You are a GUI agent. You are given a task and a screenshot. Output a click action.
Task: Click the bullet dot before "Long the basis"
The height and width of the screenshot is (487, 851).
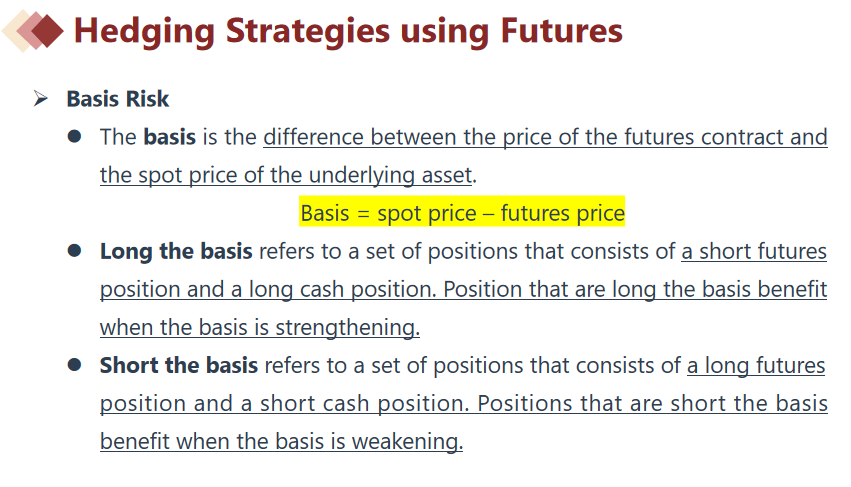click(x=74, y=251)
